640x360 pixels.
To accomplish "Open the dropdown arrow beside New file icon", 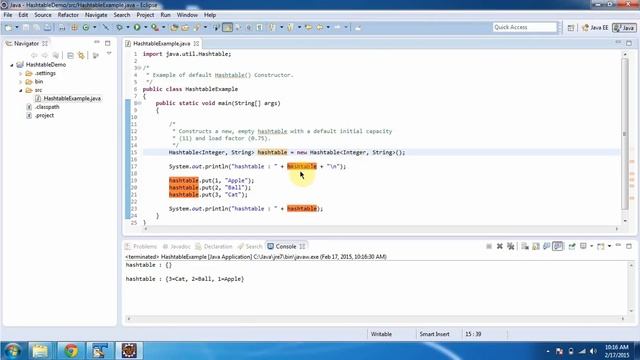I will pyautogui.click(x=17, y=27).
